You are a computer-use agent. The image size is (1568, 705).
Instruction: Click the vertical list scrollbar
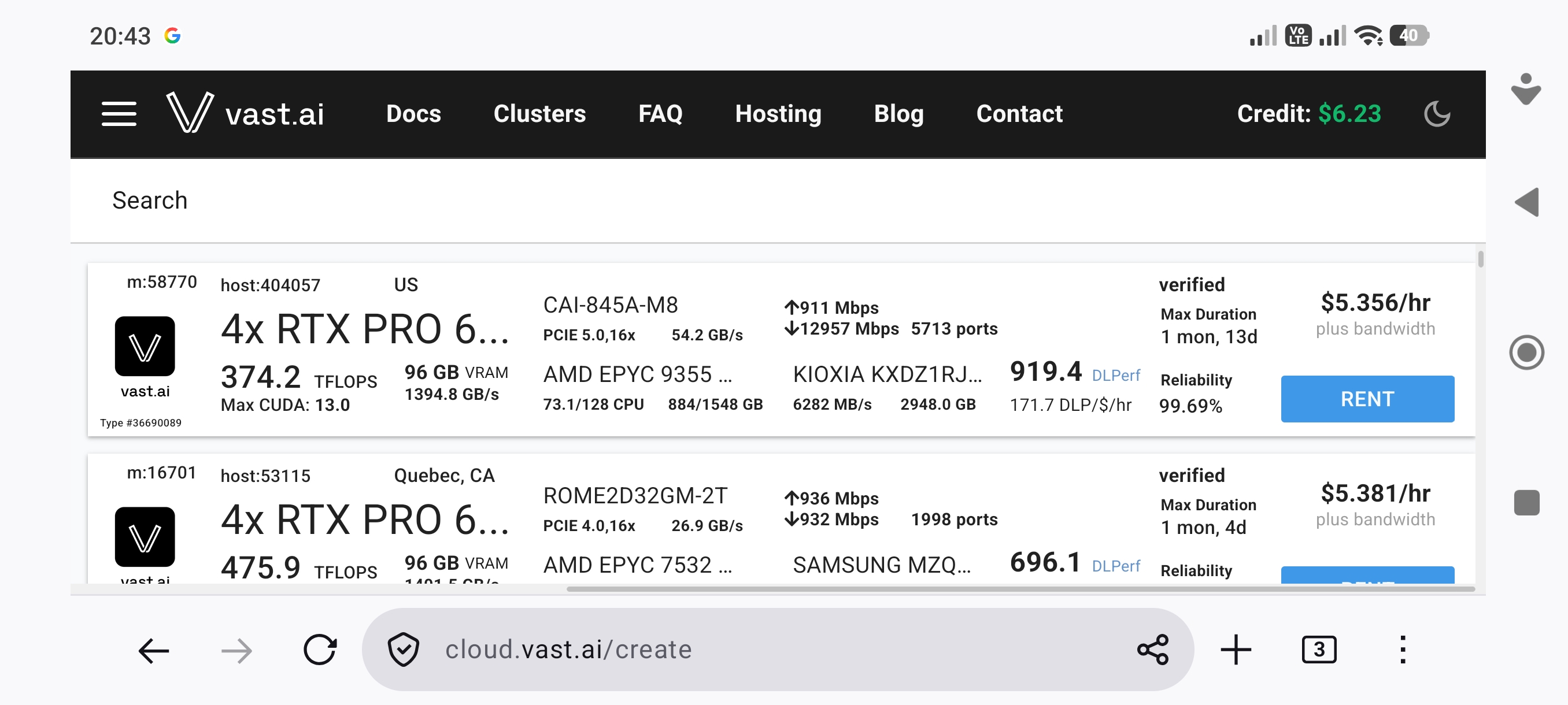tap(1480, 258)
